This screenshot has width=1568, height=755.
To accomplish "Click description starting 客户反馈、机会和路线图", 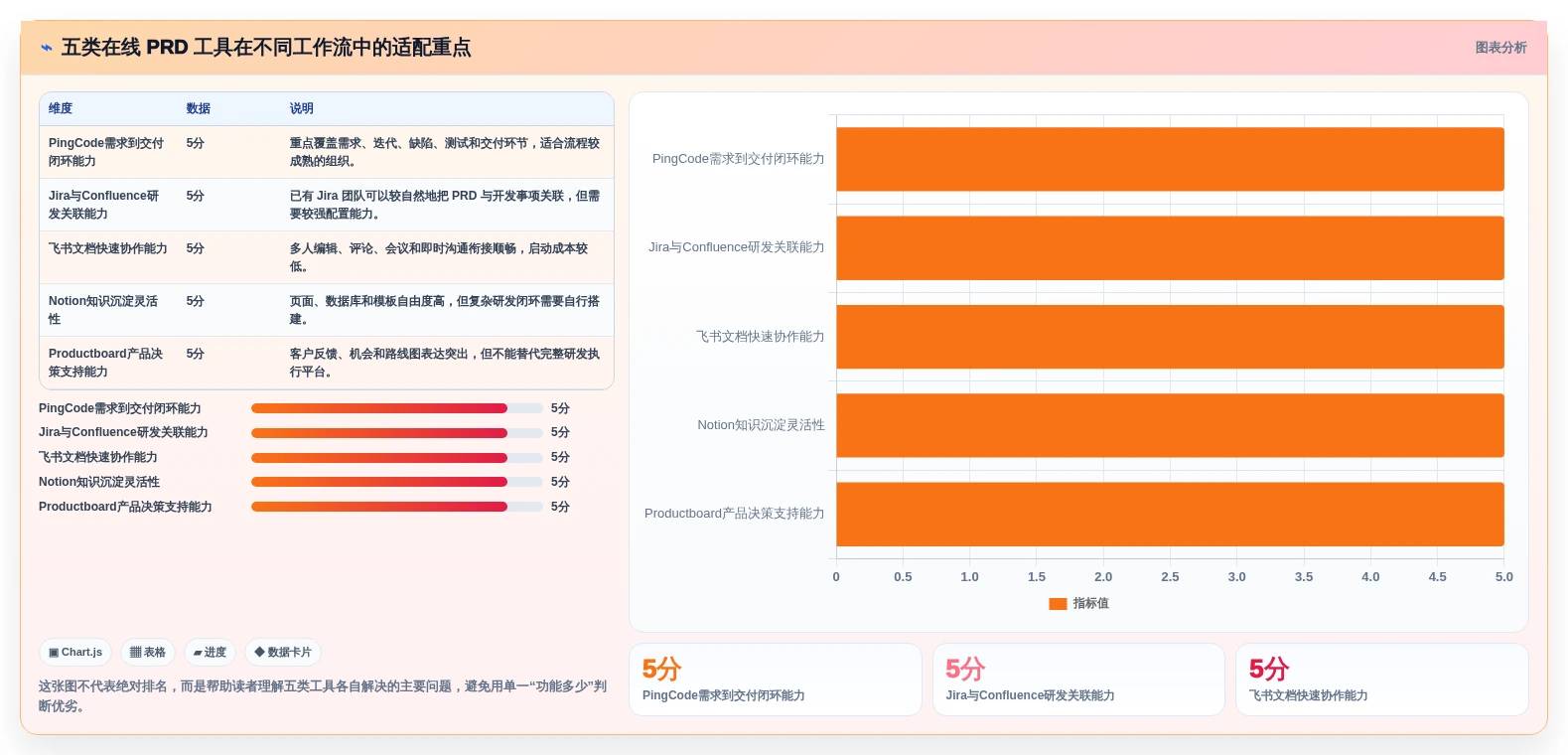I will click(445, 363).
